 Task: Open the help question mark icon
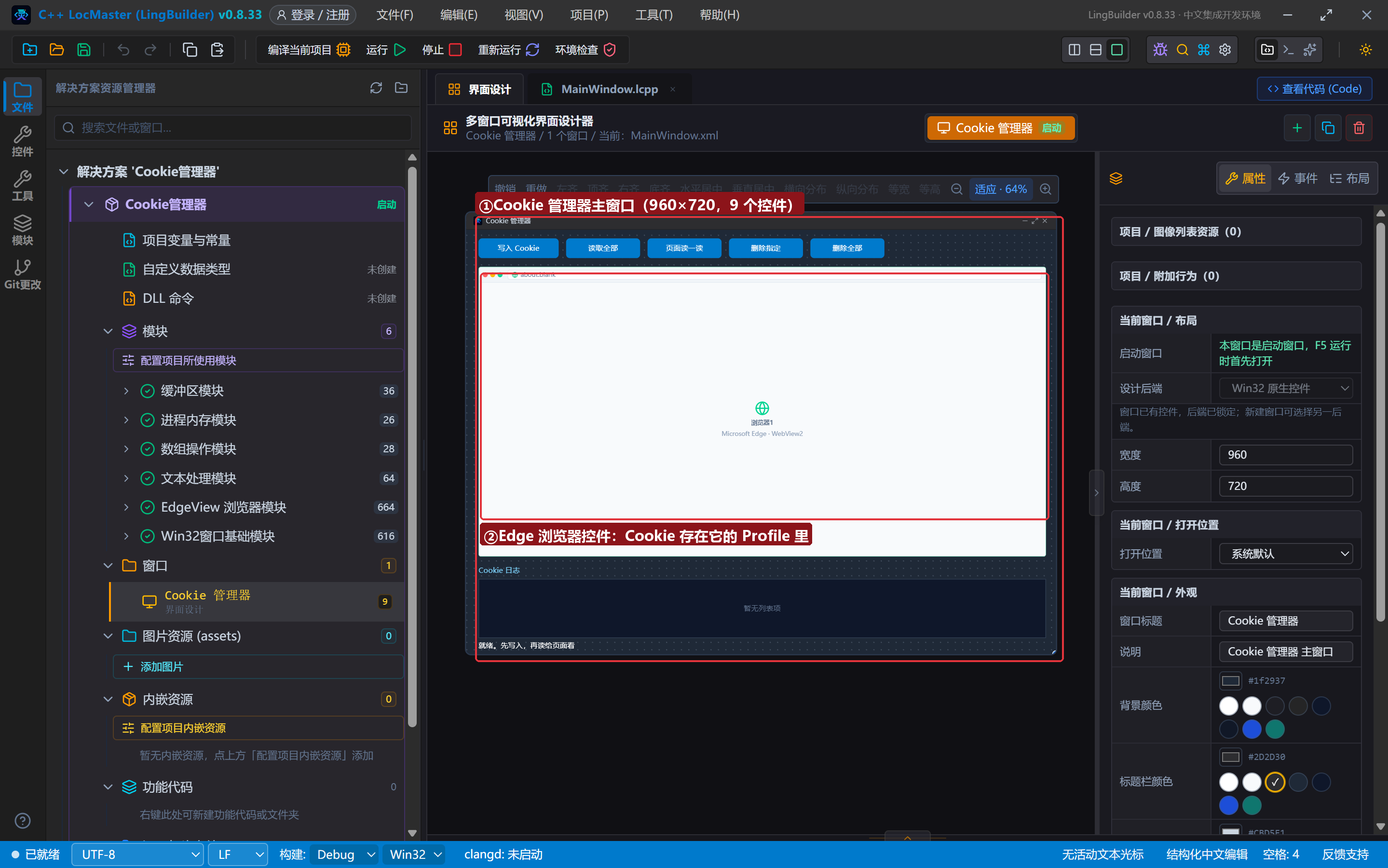pyautogui.click(x=22, y=820)
